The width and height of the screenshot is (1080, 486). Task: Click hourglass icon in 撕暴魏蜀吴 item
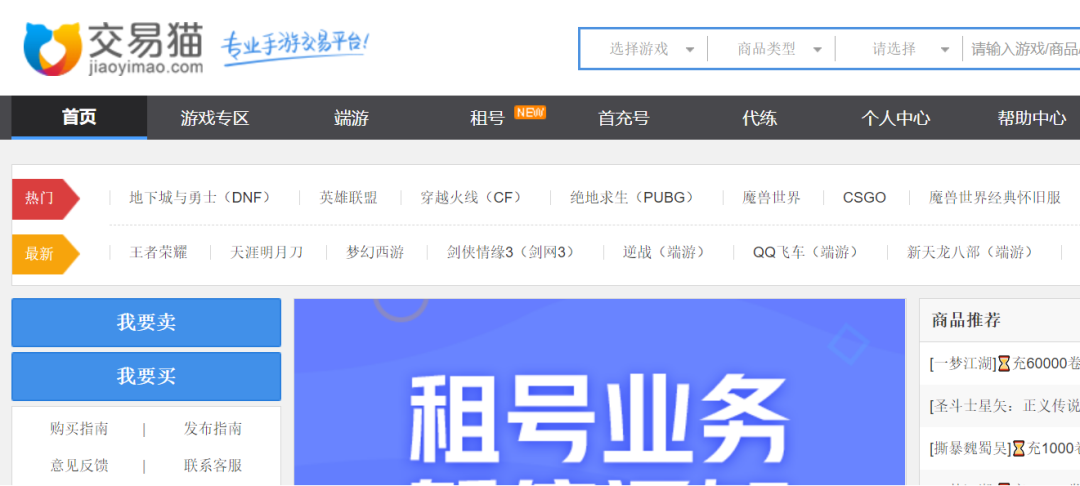point(1019,449)
